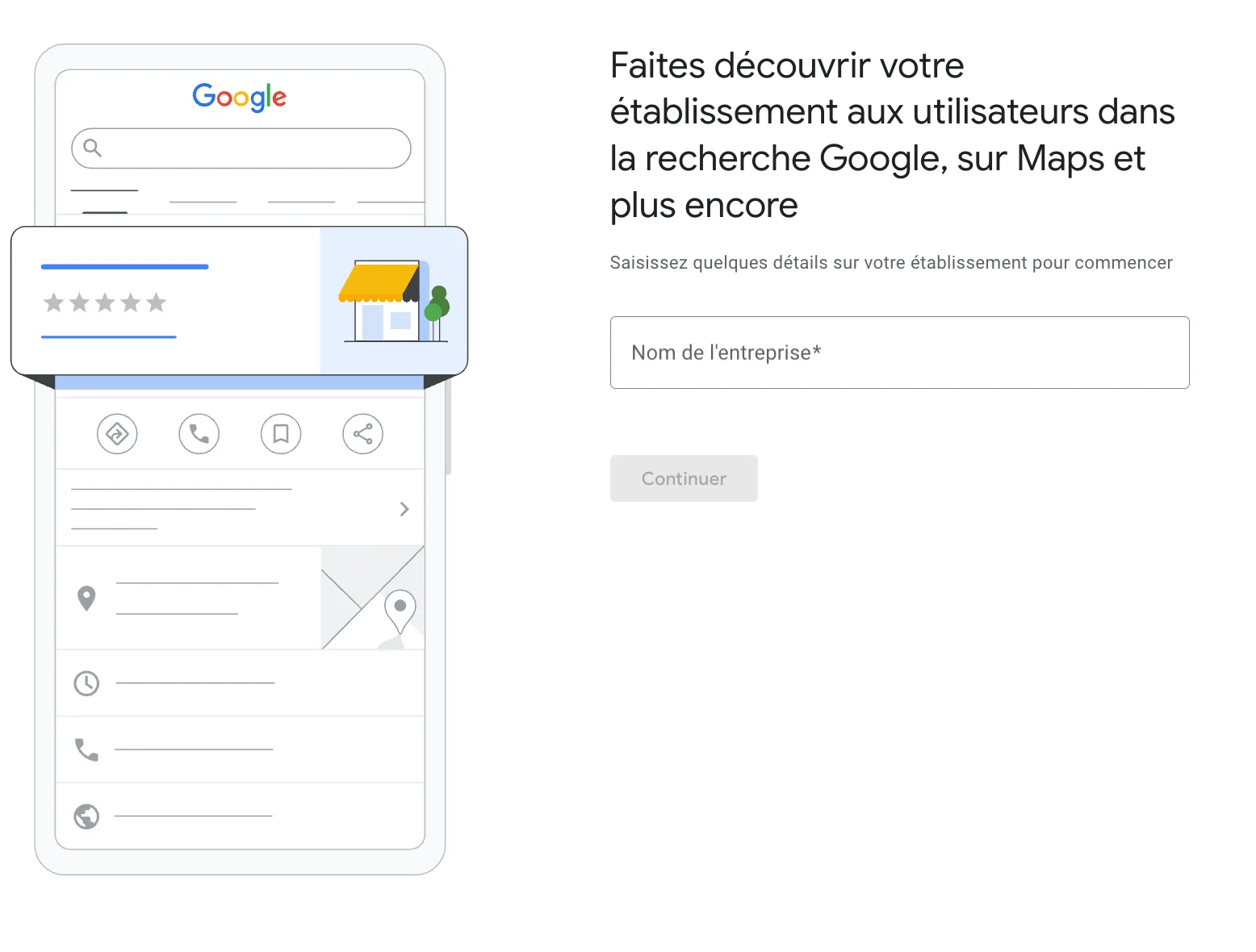1256x952 pixels.
Task: Click the circled phone call icon
Action: point(199,434)
